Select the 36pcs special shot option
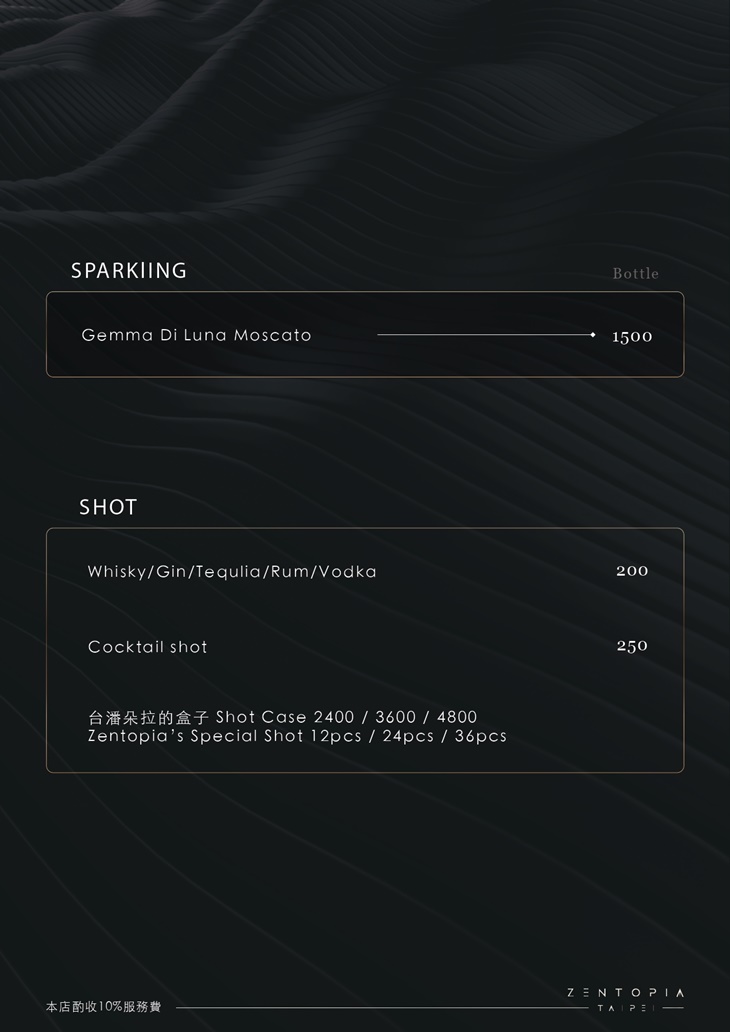Image resolution: width=730 pixels, height=1032 pixels. [481, 736]
